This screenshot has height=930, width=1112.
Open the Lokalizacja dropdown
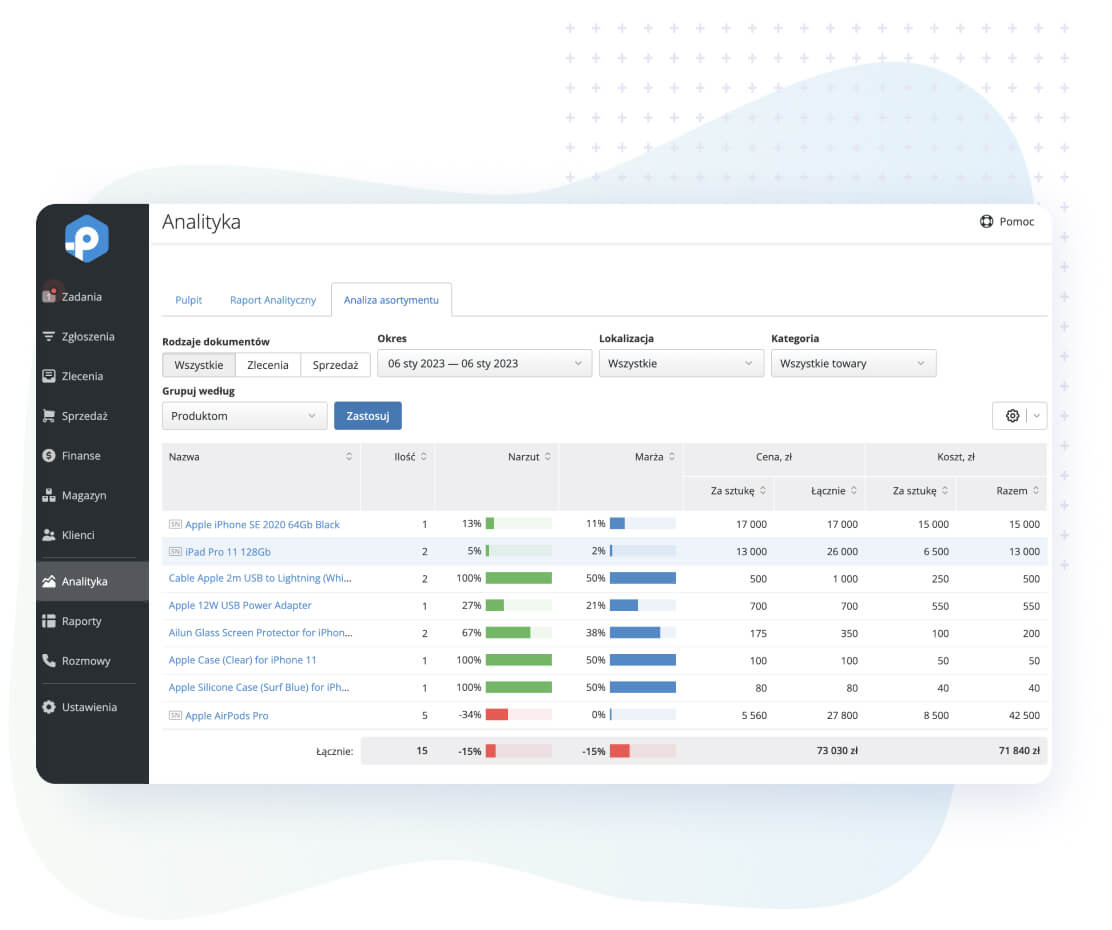point(681,363)
